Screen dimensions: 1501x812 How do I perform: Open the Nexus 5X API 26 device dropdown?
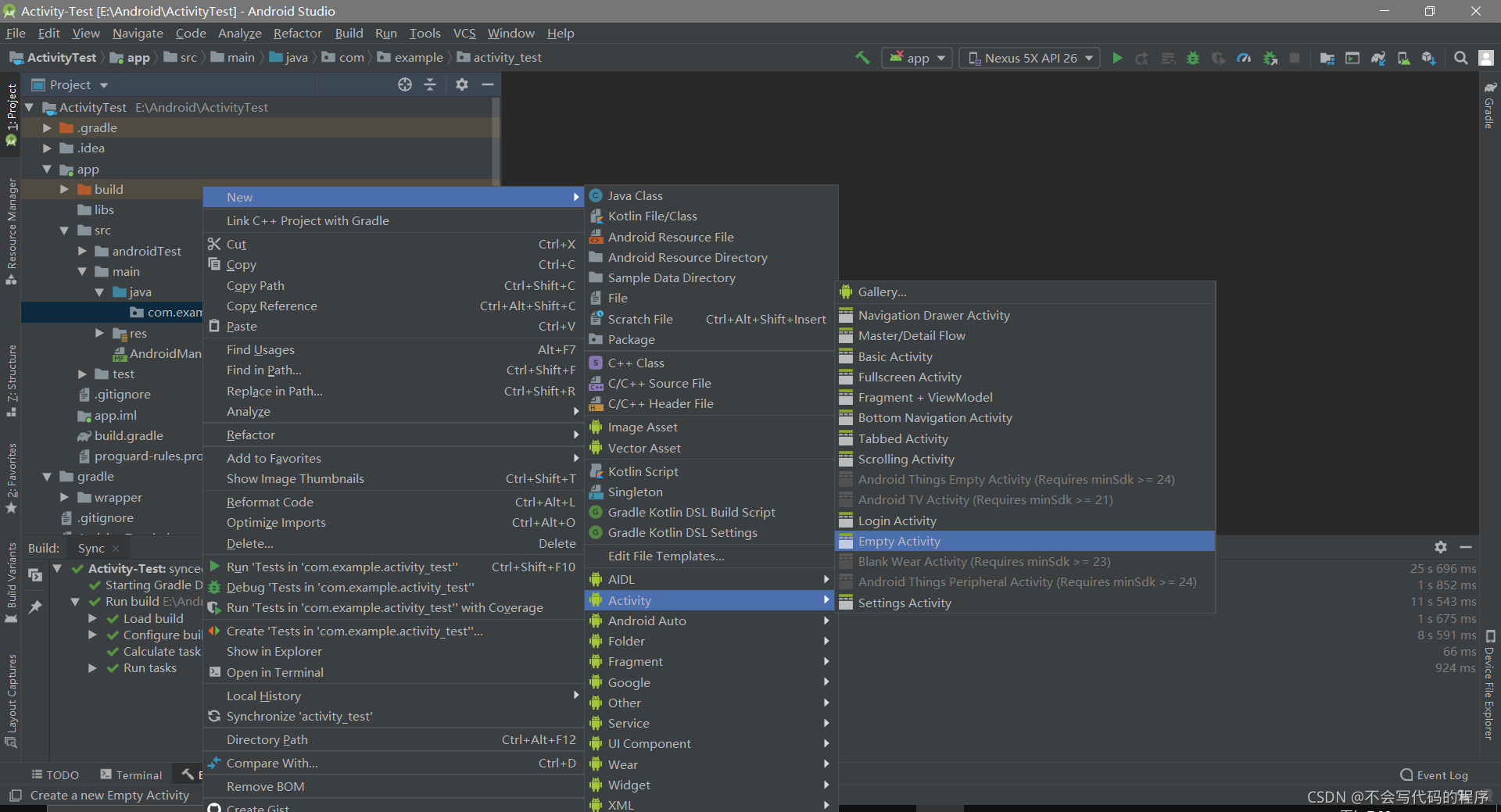tap(1030, 58)
